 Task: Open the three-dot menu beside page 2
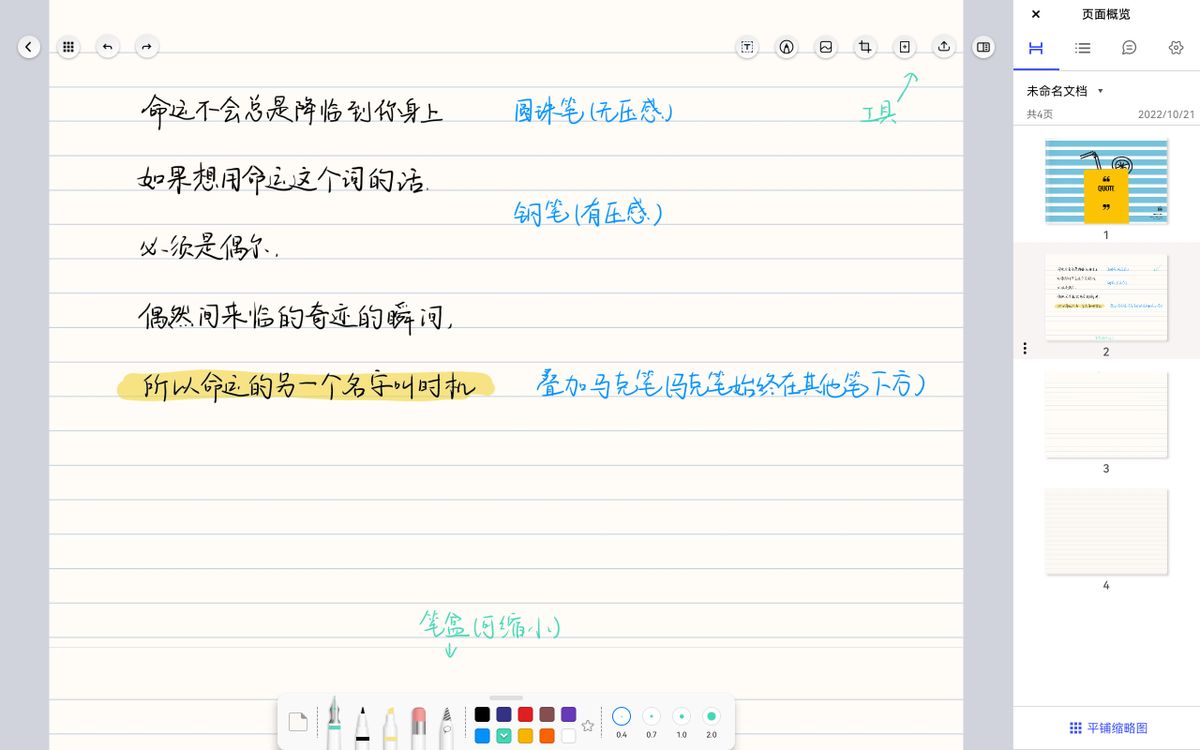pyautogui.click(x=1023, y=347)
